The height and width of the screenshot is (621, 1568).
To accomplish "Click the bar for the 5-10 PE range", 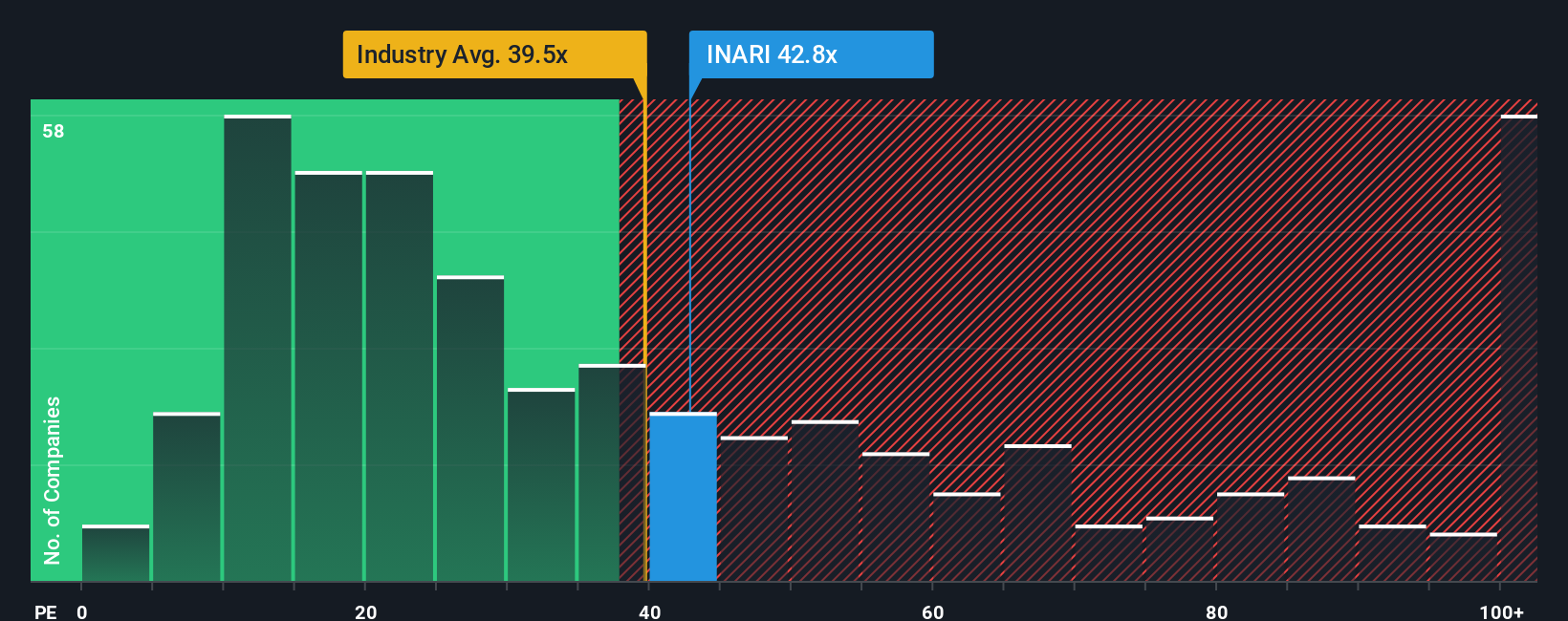I will click(x=186, y=497).
